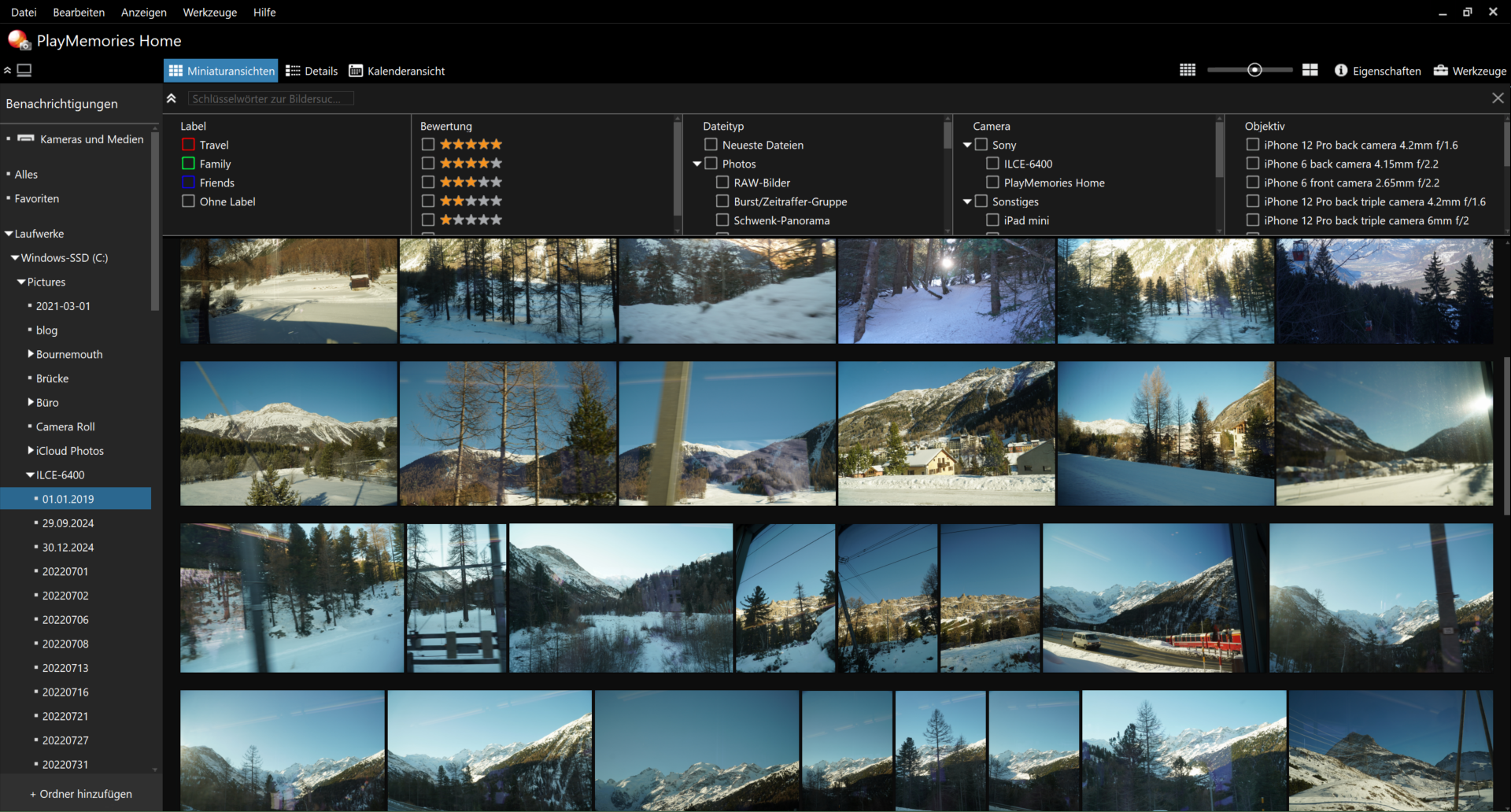This screenshot has height=812, width=1511.
Task: Select the 30.12.2024 folder
Action: pos(68,547)
